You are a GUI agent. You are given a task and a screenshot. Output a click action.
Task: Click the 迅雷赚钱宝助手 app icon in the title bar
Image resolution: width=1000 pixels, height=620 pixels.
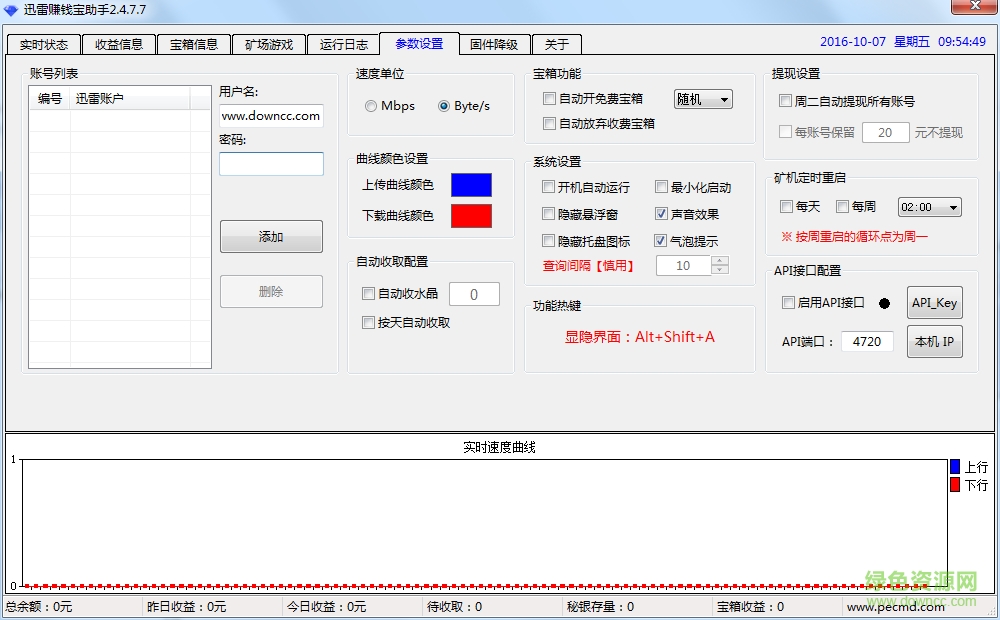(x=10, y=8)
